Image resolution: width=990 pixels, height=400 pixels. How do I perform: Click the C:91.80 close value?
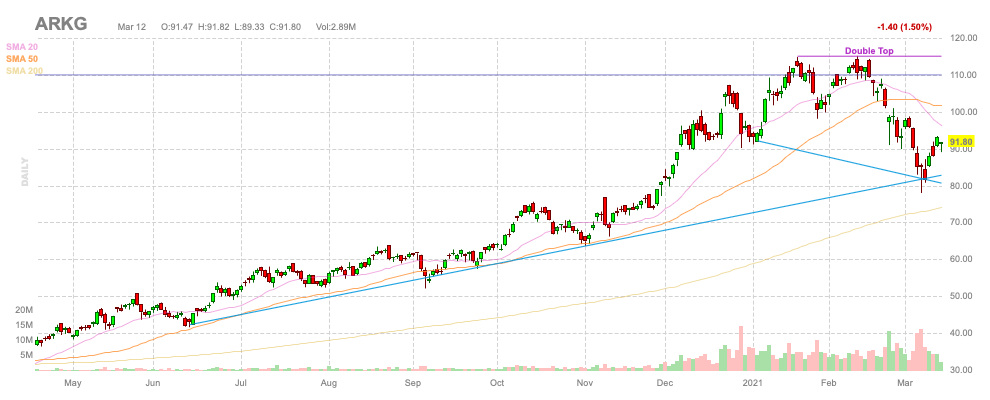285,26
